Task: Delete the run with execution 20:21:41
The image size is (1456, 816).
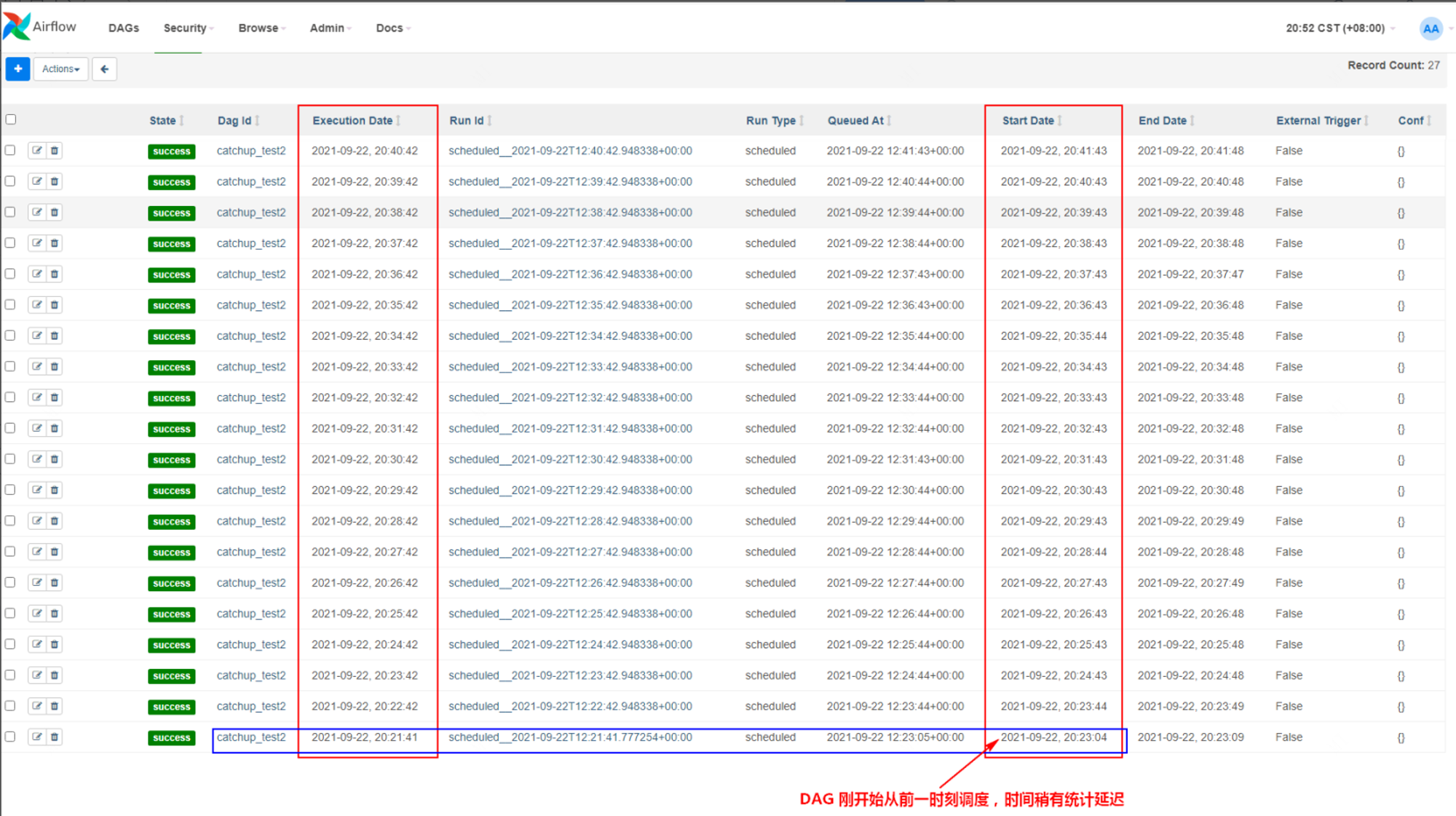Action: click(x=55, y=737)
